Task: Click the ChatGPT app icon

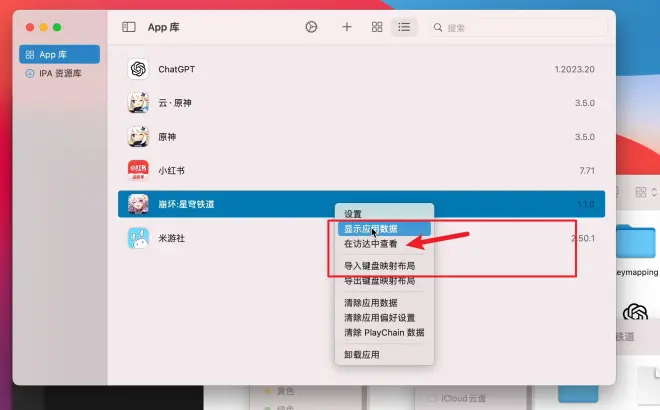Action: point(138,69)
